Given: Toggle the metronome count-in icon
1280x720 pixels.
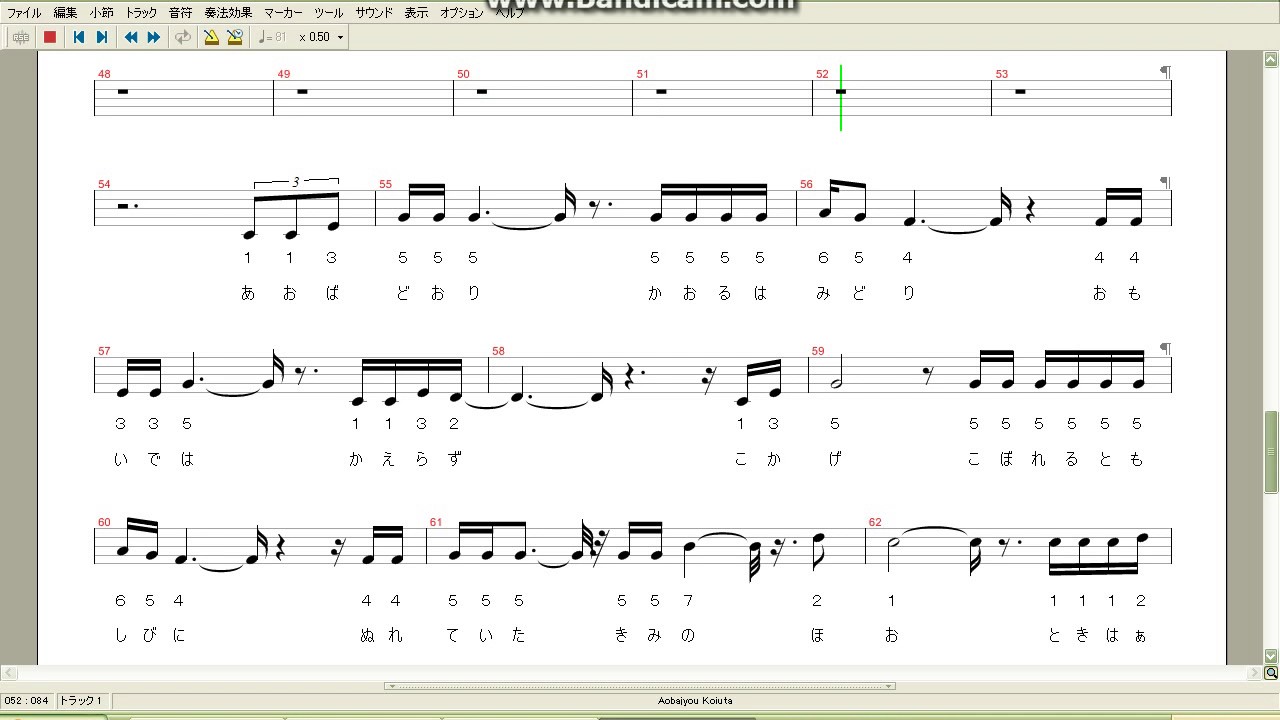Looking at the screenshot, I should [x=235, y=37].
